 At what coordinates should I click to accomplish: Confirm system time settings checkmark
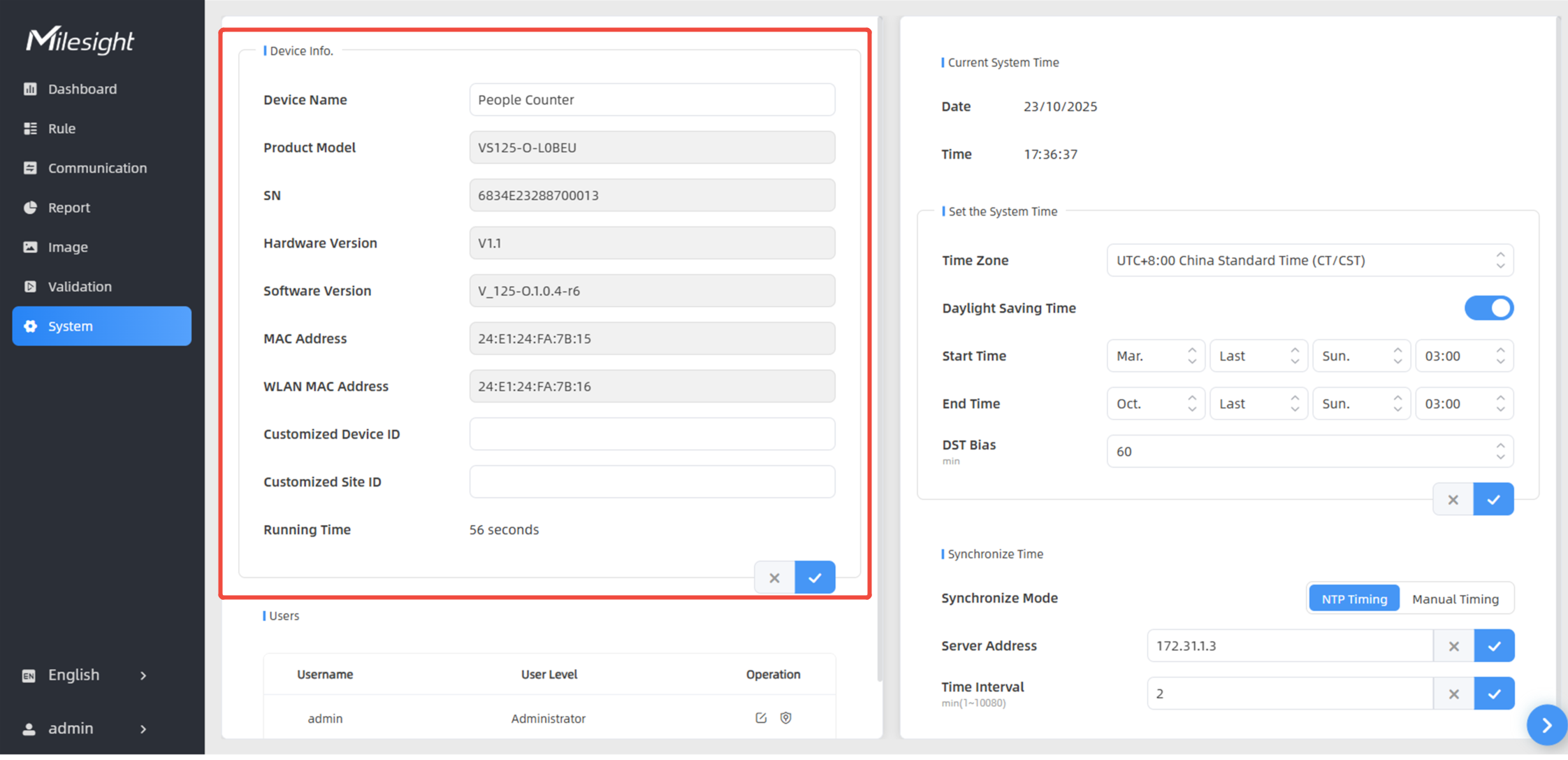1493,499
